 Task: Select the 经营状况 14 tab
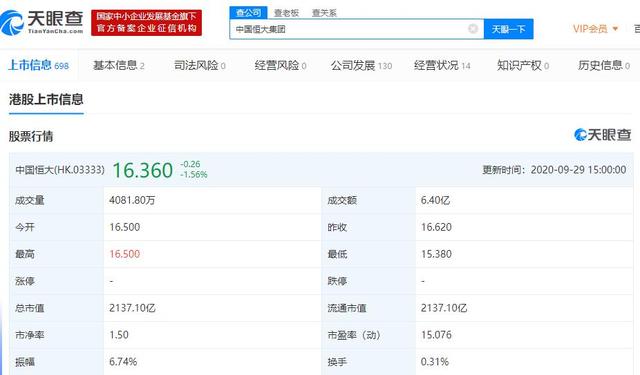click(x=442, y=65)
